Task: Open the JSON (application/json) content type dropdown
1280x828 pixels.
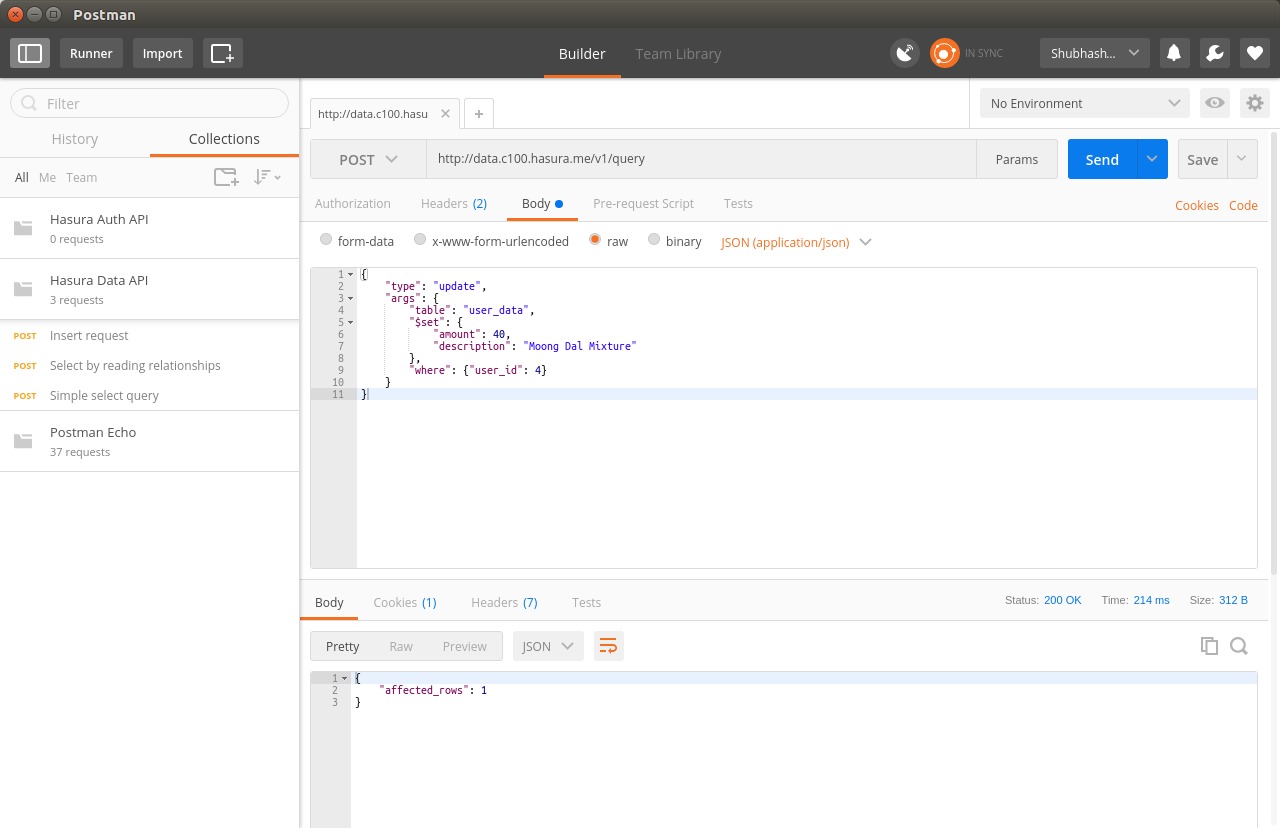Action: click(x=796, y=242)
